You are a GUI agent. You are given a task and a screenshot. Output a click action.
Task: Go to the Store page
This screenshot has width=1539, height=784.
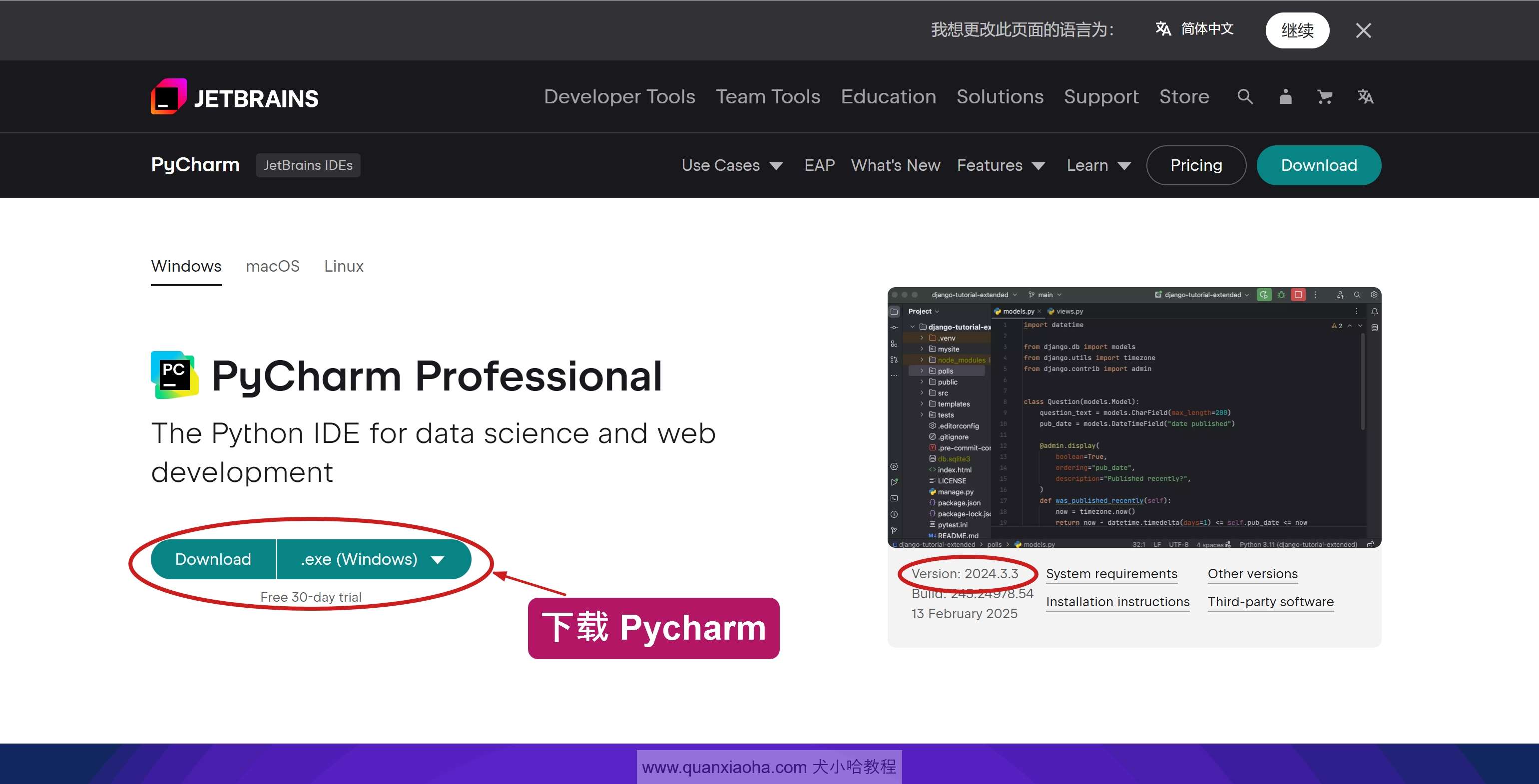point(1184,97)
